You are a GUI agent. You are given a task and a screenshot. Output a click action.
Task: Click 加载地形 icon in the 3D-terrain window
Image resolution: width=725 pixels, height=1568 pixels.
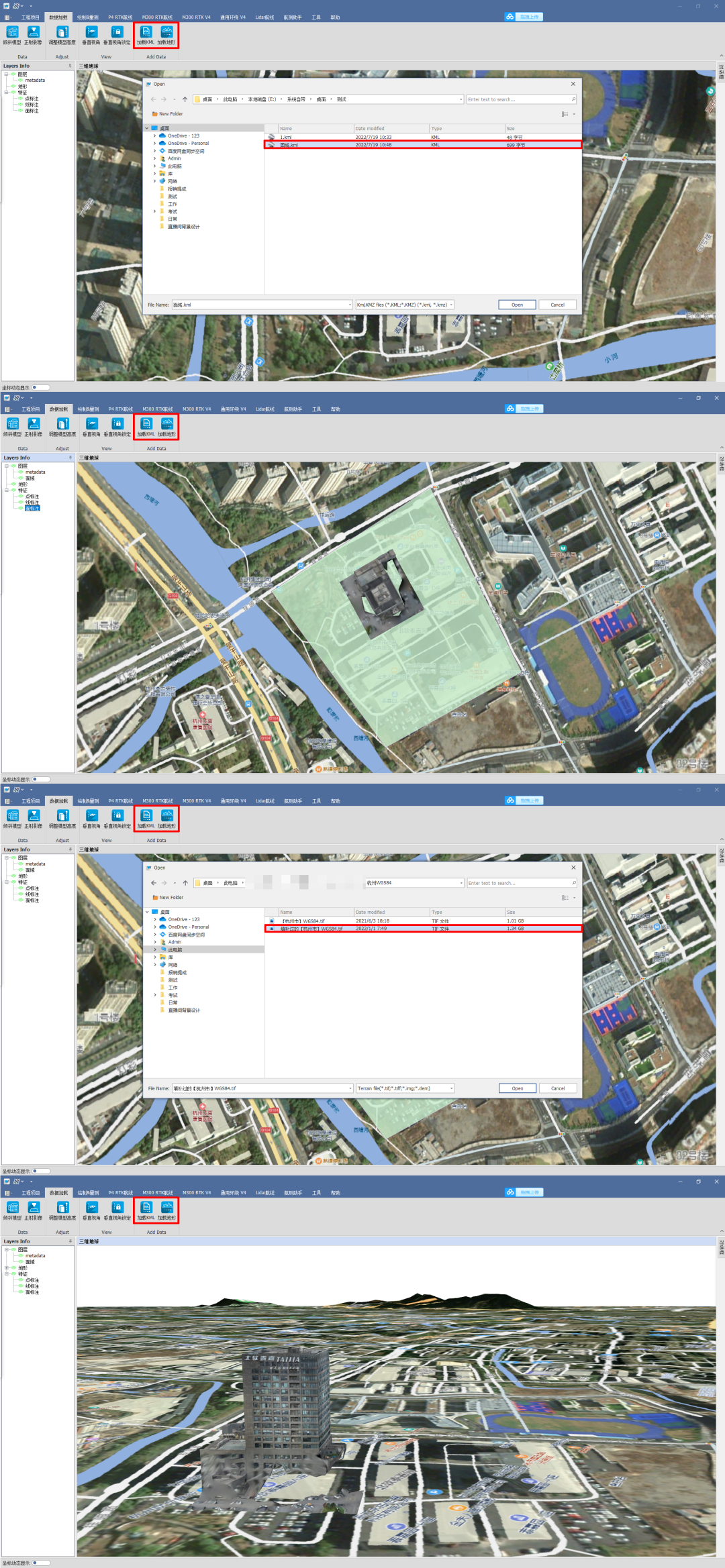(167, 1208)
